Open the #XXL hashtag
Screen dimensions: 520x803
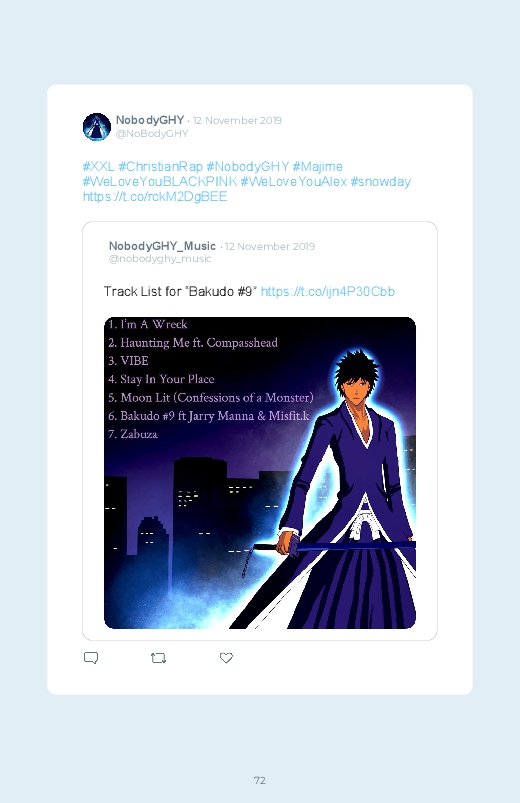pyautogui.click(x=98, y=166)
